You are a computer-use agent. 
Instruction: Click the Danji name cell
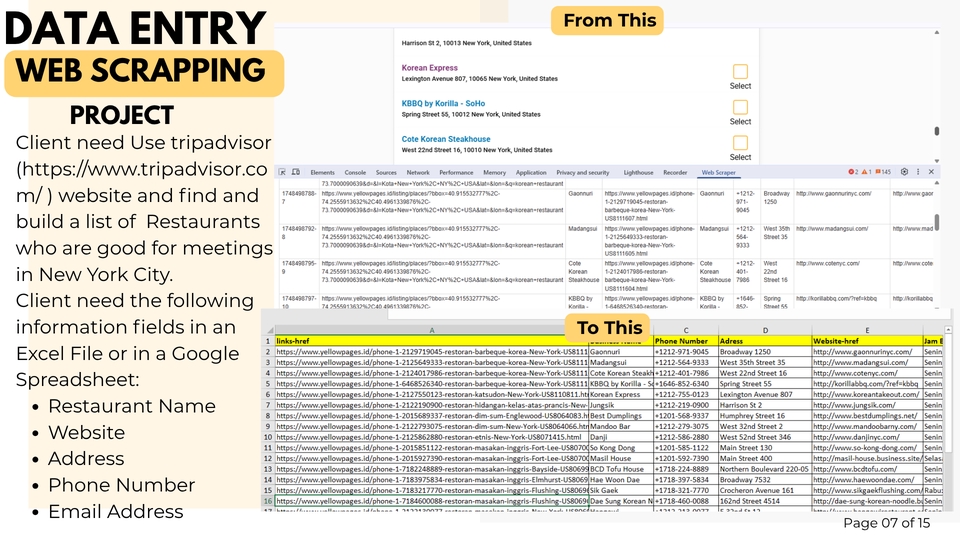pos(621,437)
